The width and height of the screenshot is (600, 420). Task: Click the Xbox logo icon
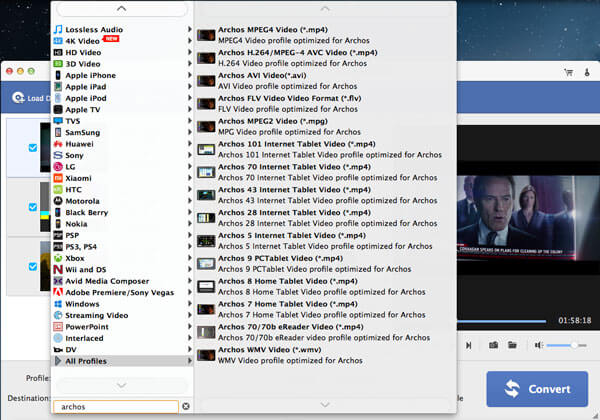(58, 258)
